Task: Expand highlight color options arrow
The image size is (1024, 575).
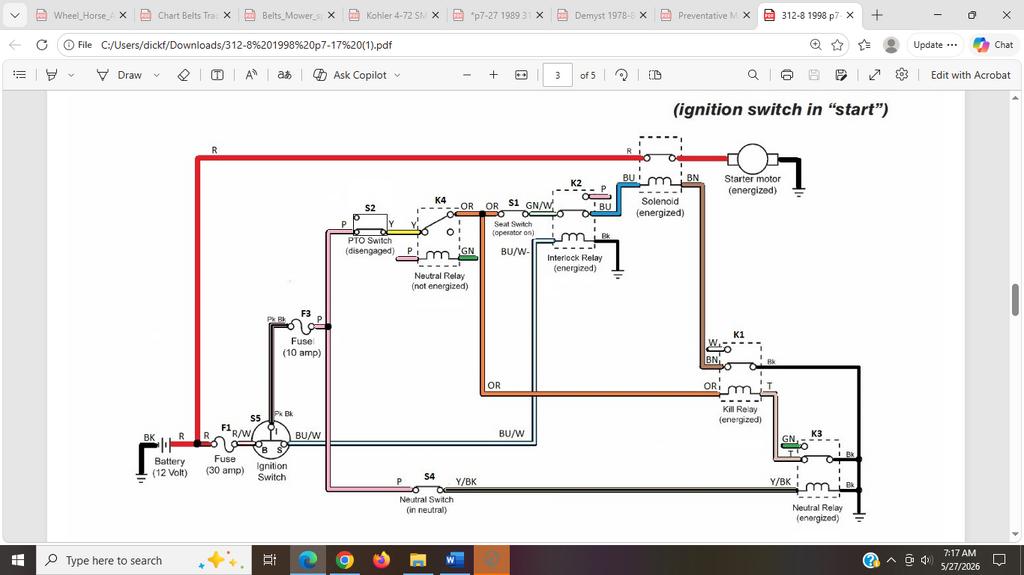Action: 71,75
